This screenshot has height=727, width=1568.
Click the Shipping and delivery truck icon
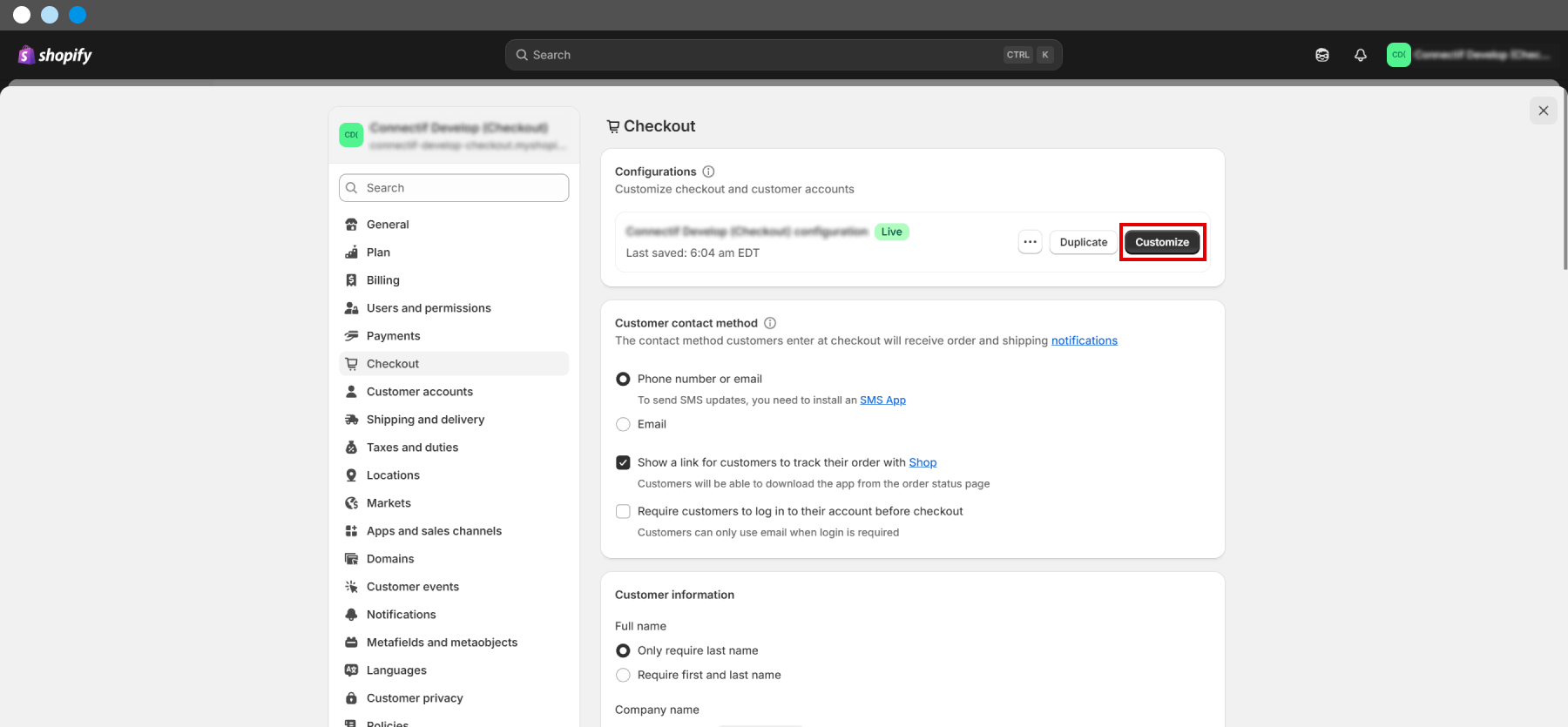(x=351, y=420)
